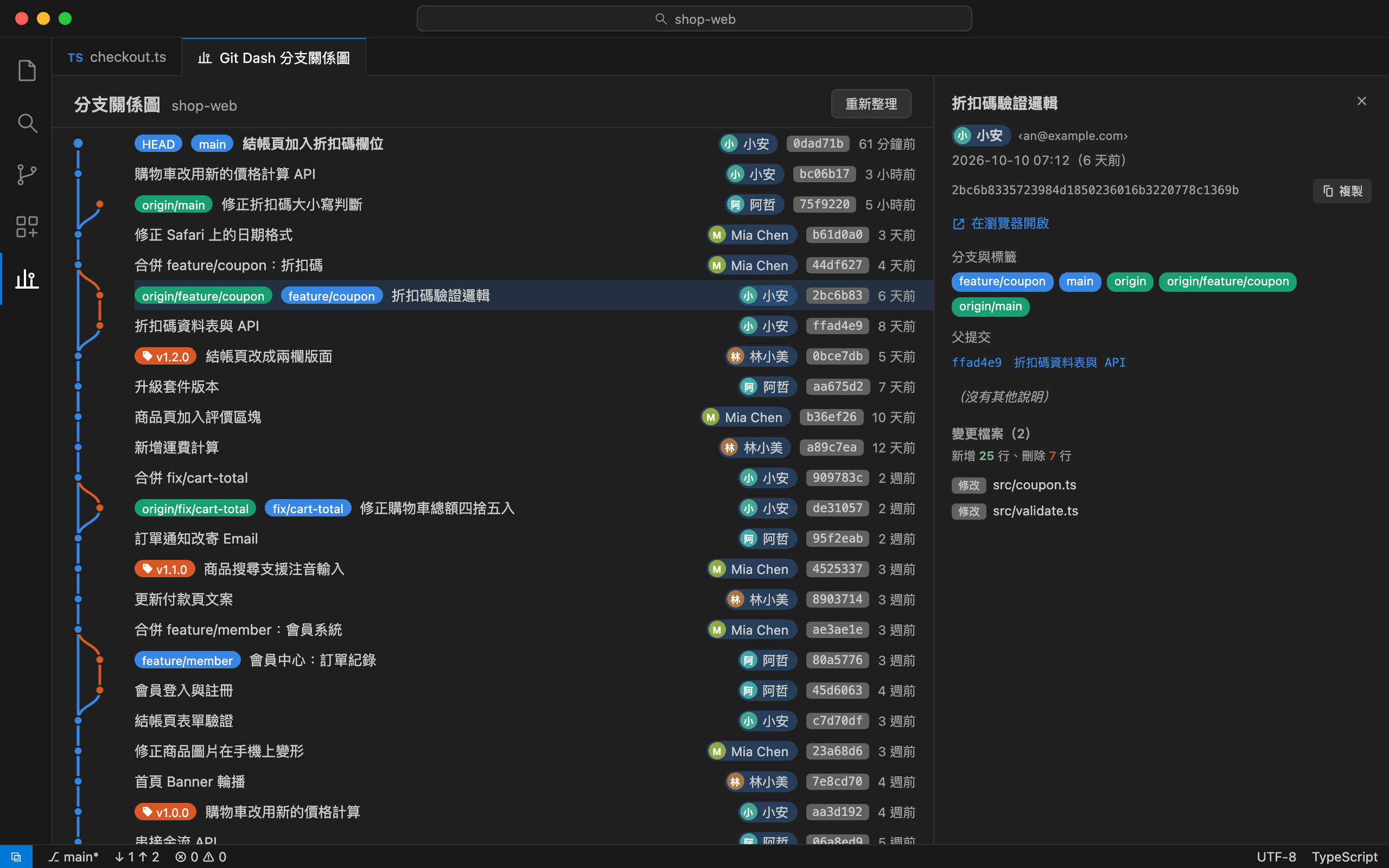Click origin/feature/coupon badge in details panel
Screen dimensions: 1389x868
pos(1228,282)
